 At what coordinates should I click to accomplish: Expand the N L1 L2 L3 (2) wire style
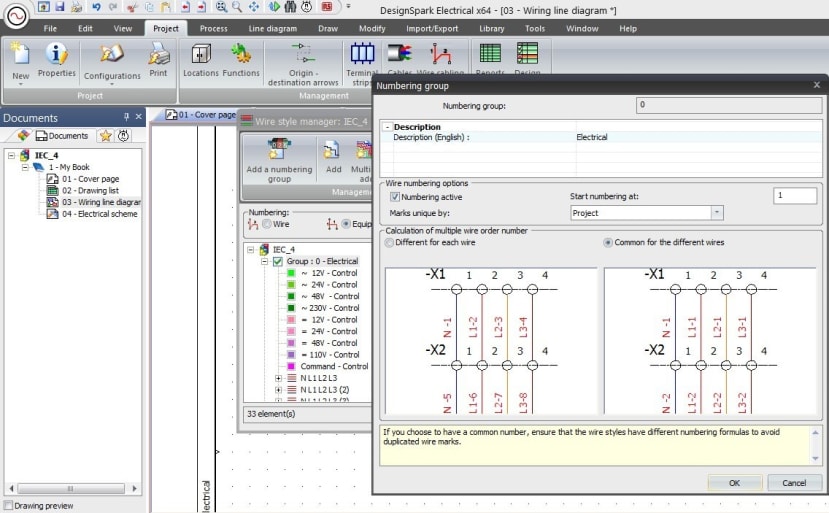pyautogui.click(x=279, y=390)
